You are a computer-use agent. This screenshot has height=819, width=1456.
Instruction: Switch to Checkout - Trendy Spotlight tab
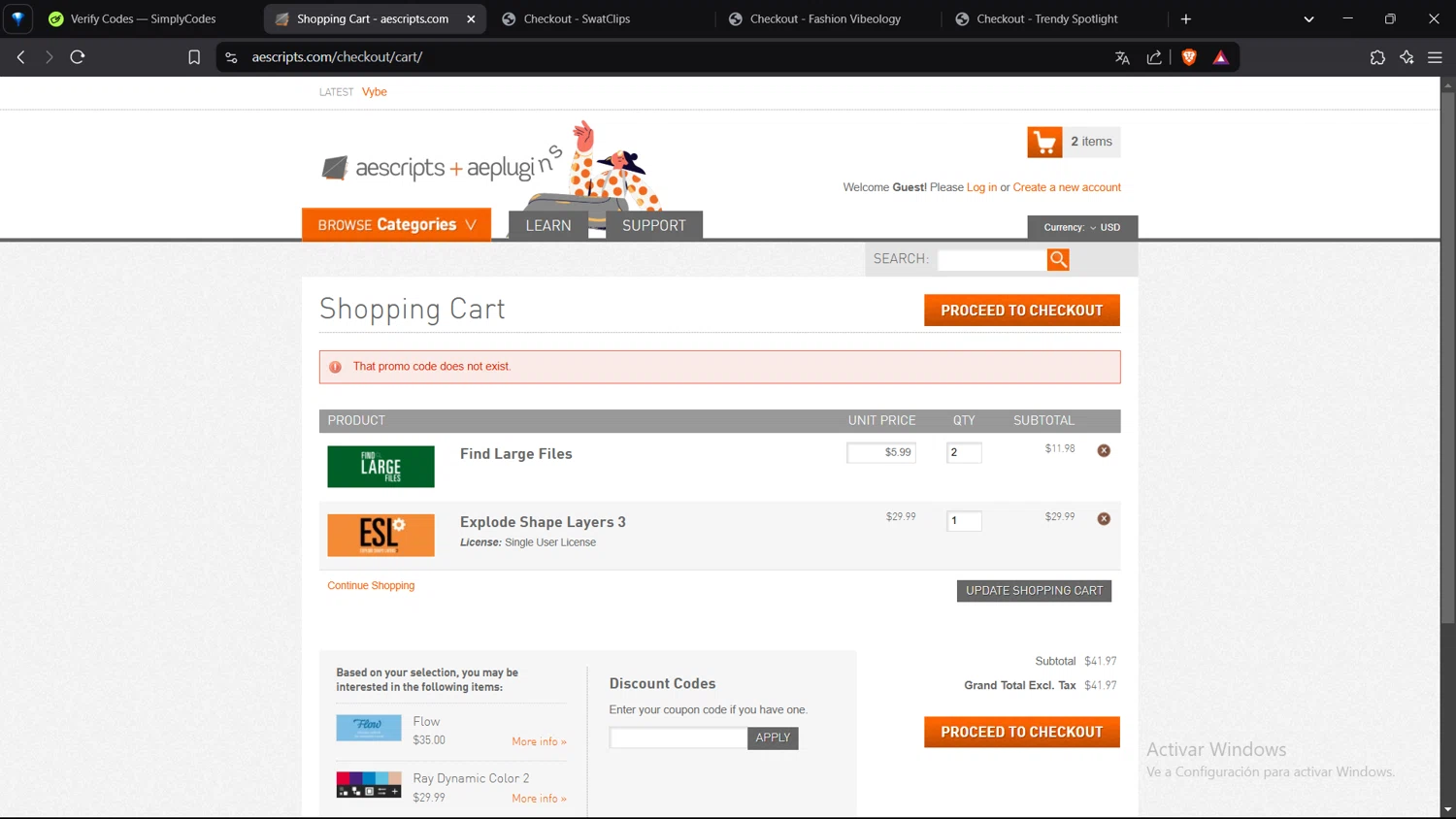point(1047,18)
